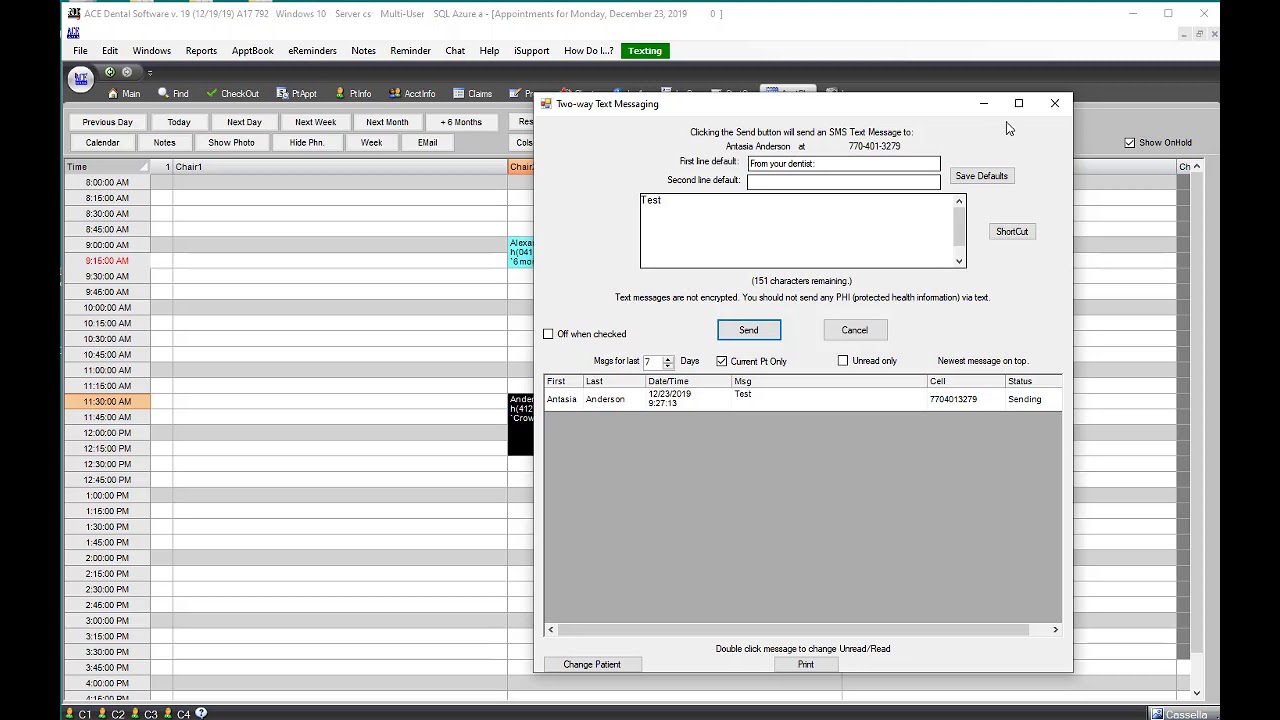The image size is (1280, 720).
Task: Open the Reports menu
Action: point(201,51)
